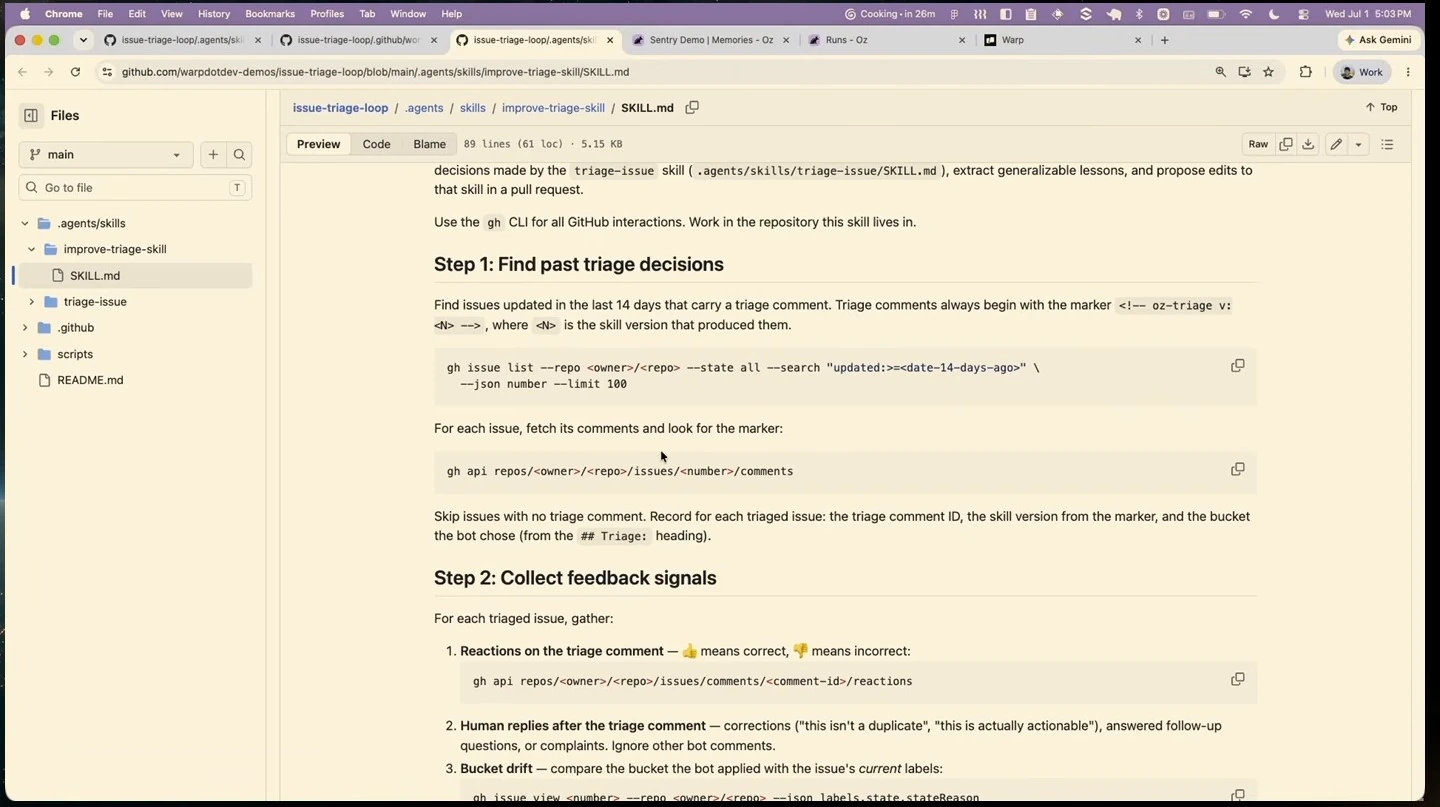Viewport: 1440px width, 807px height.
Task: Open the skills breadcrumb link
Action: tap(473, 108)
